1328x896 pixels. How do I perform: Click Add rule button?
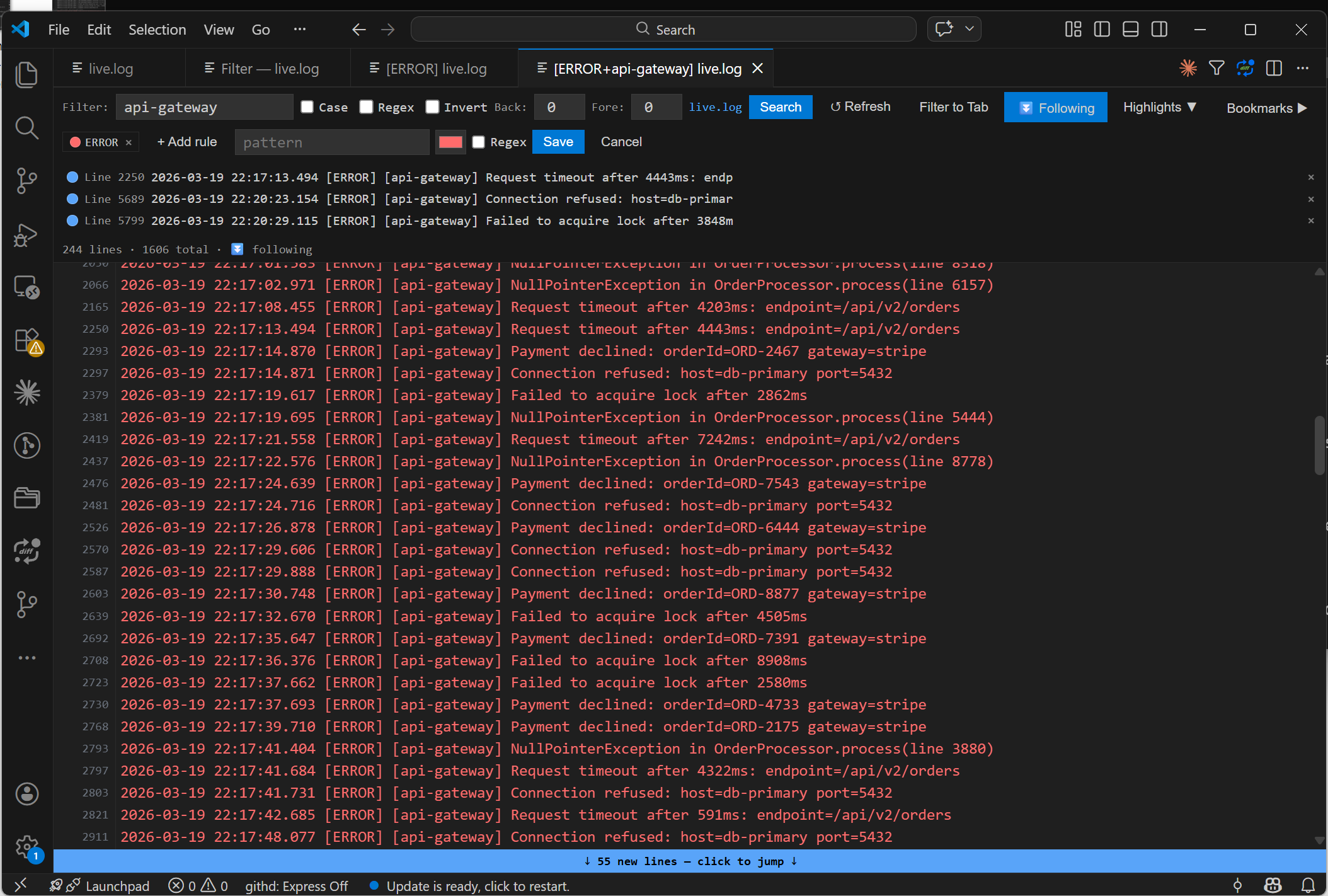186,142
